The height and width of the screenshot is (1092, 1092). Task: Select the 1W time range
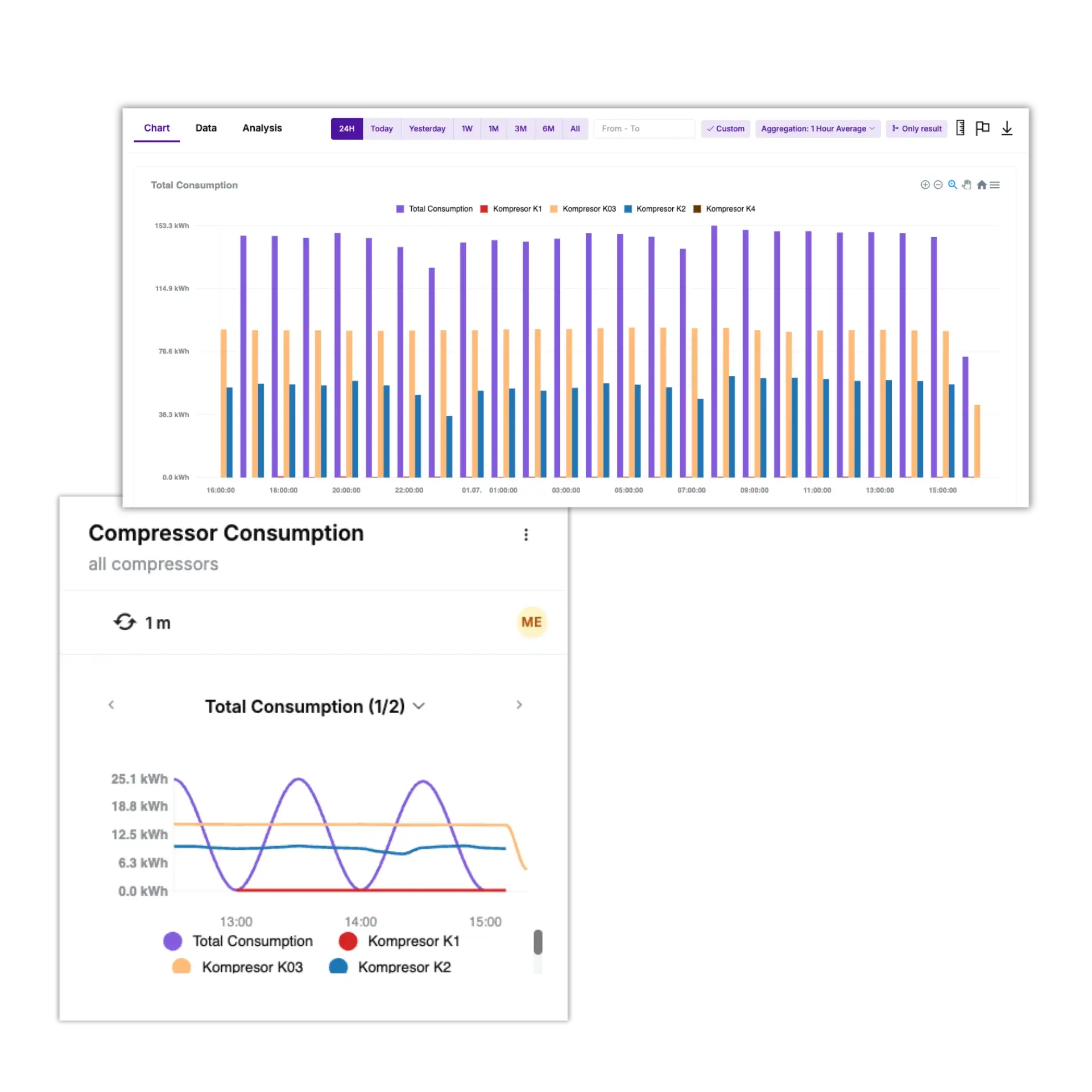[x=467, y=129]
